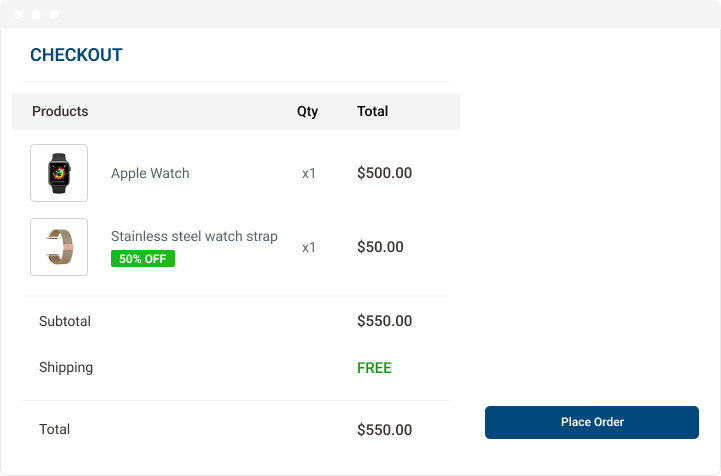Click the Qty column header
Image resolution: width=721 pixels, height=476 pixels.
click(307, 111)
